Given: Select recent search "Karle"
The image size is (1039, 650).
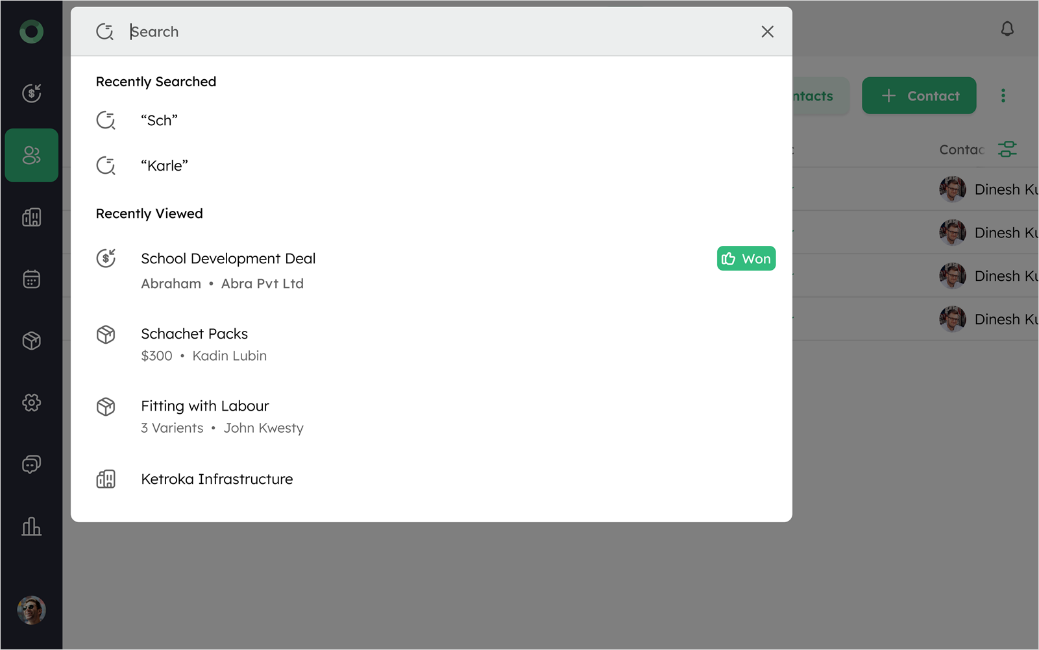Looking at the screenshot, I should [x=164, y=165].
